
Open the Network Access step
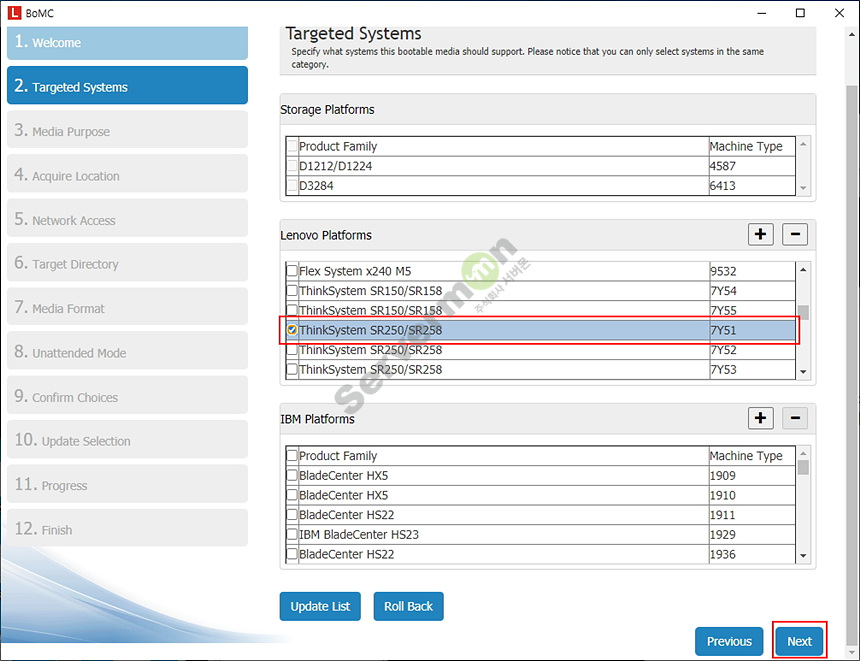127,219
